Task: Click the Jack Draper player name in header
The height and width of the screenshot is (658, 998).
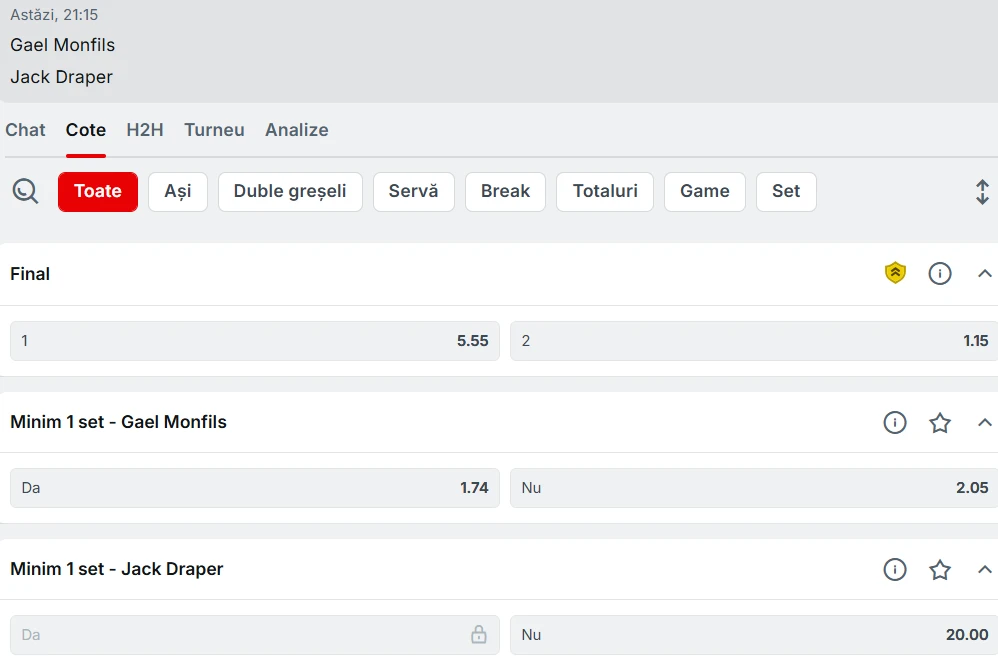Action: tap(61, 77)
